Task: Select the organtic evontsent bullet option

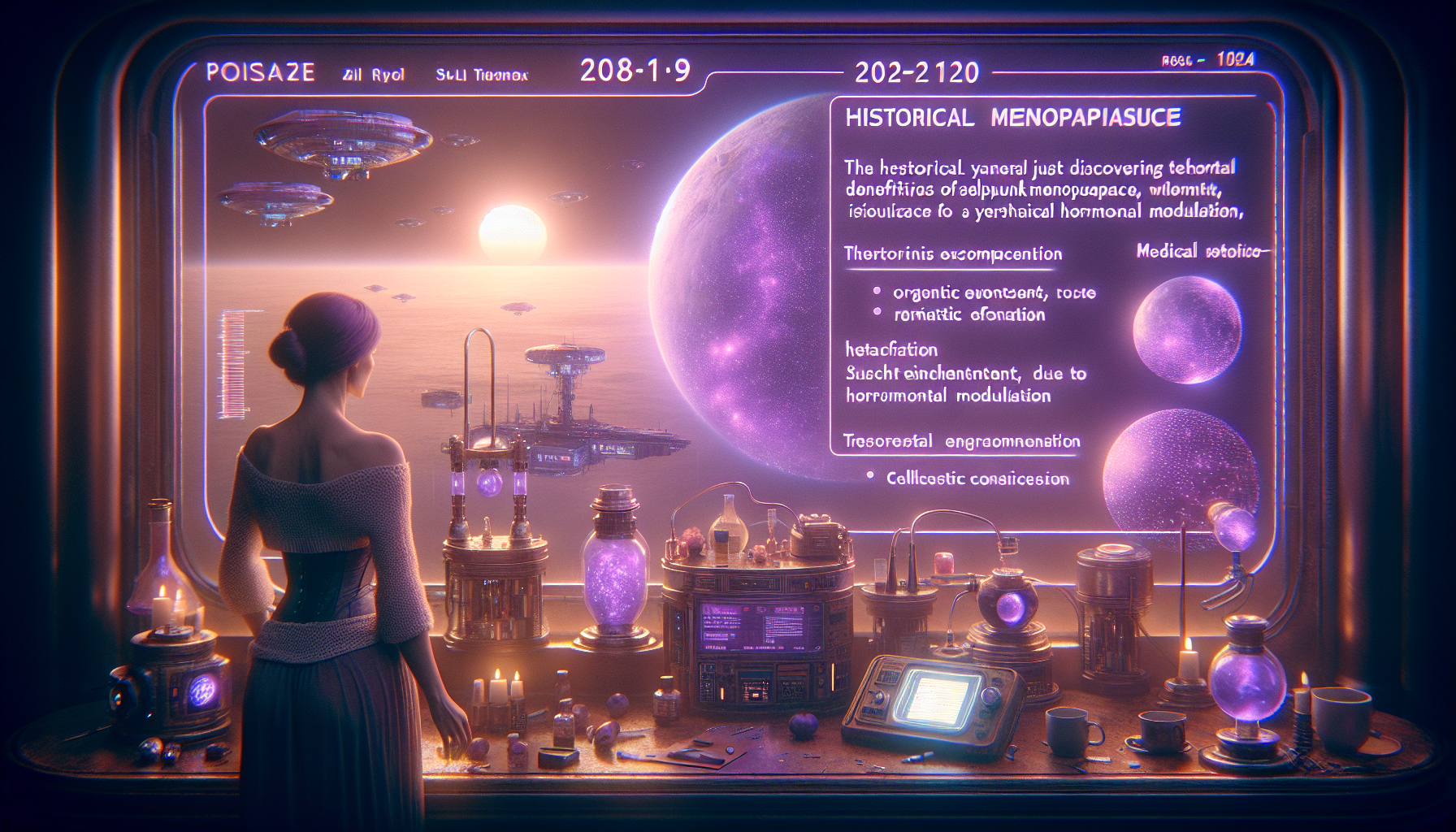Action: 994,292
